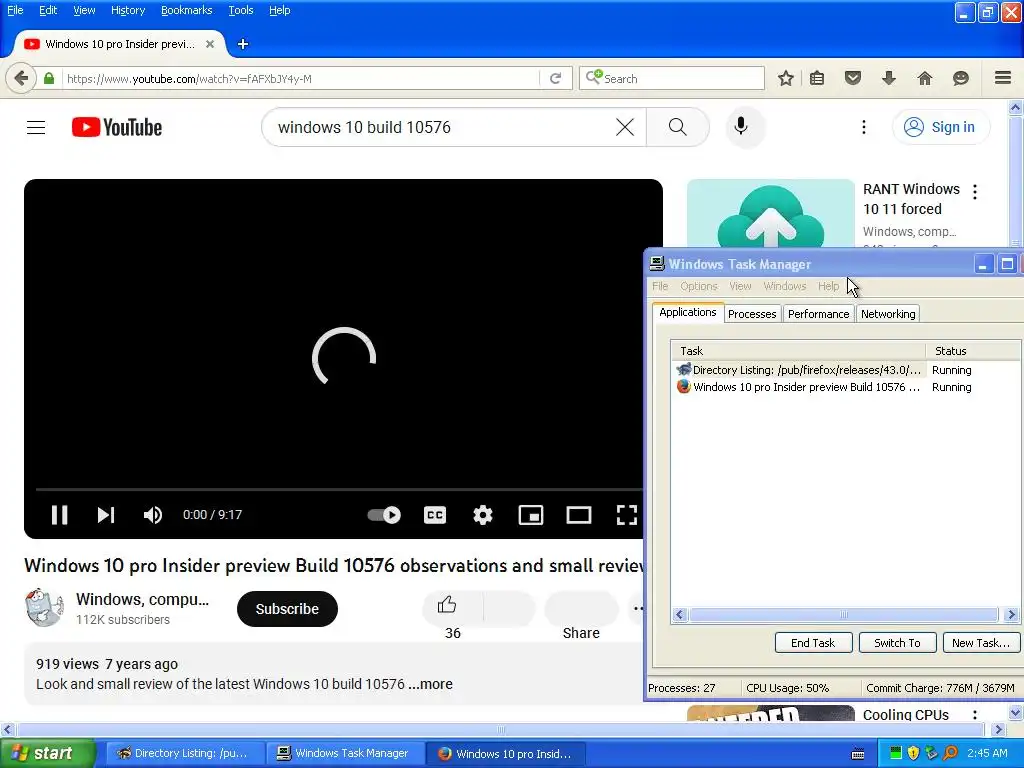Screen dimensions: 1024x768
Task: Like the video with thumbs up
Action: tap(447, 606)
